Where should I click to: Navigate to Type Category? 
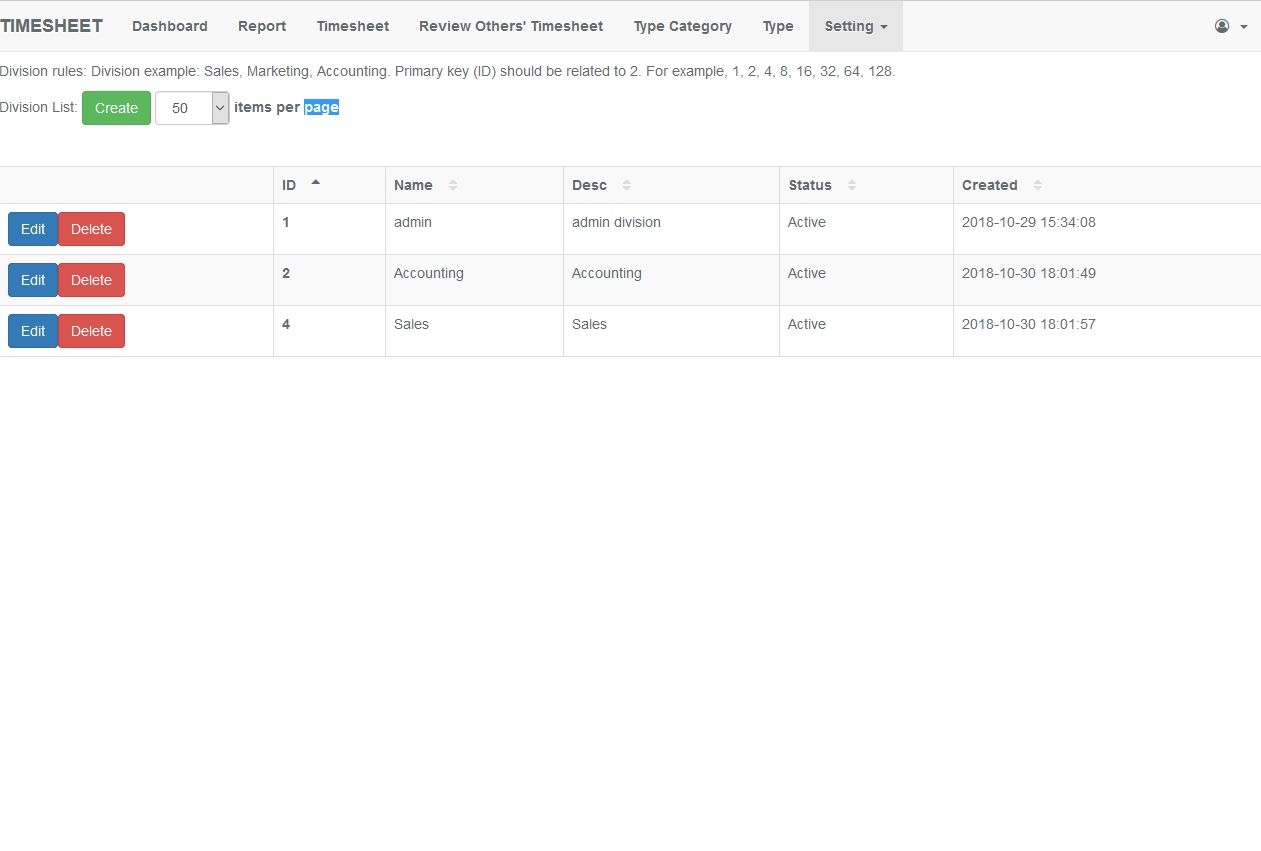[x=682, y=26]
